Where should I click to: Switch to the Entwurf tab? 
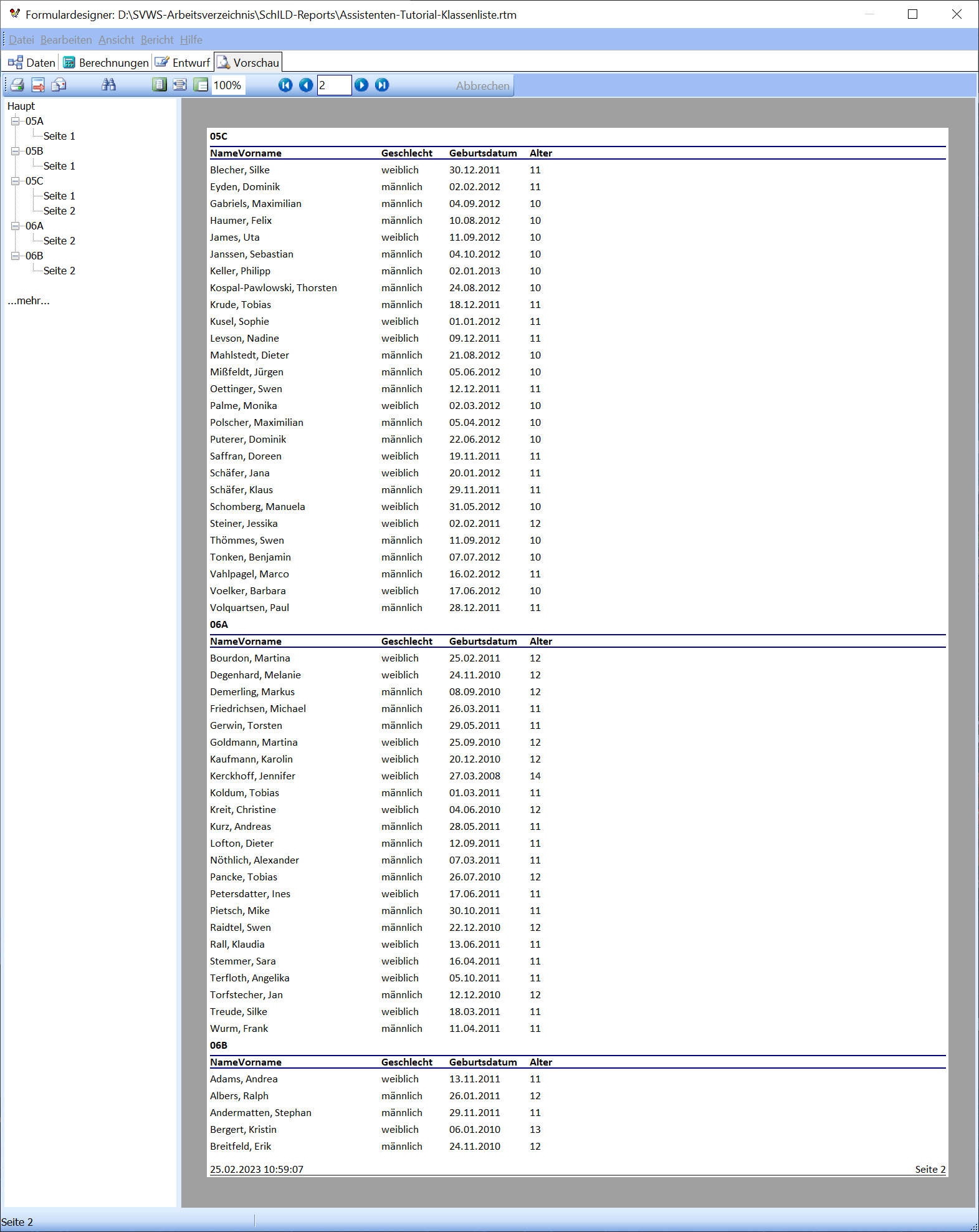tap(183, 62)
